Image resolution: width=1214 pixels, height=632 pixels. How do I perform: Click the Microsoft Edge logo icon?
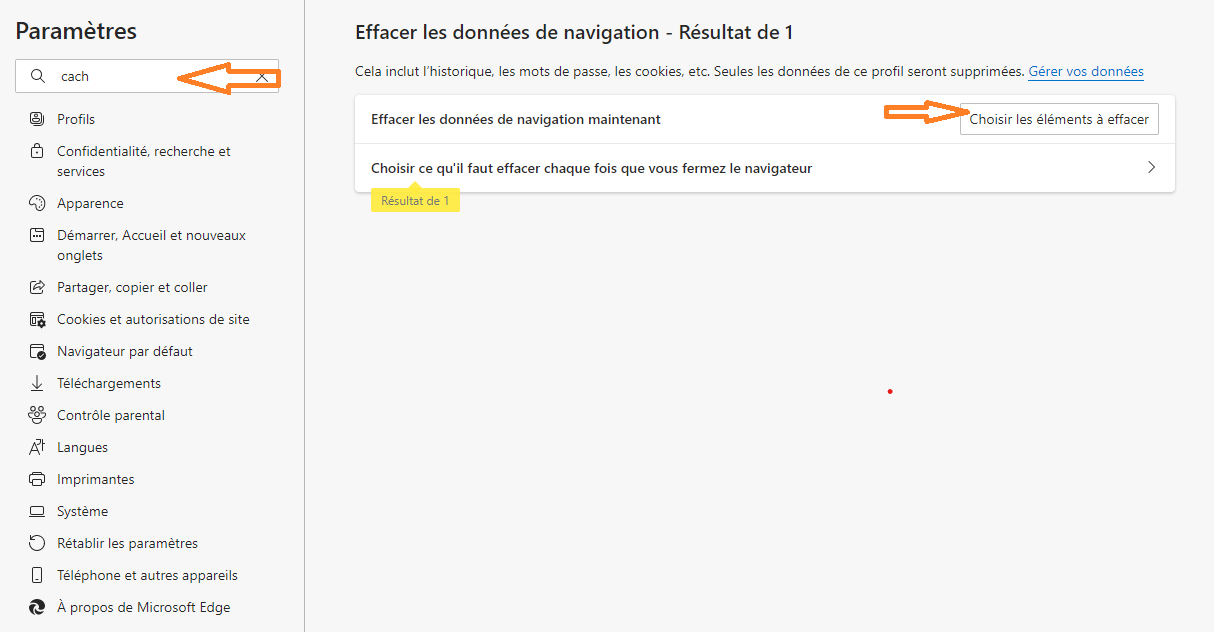[37, 607]
